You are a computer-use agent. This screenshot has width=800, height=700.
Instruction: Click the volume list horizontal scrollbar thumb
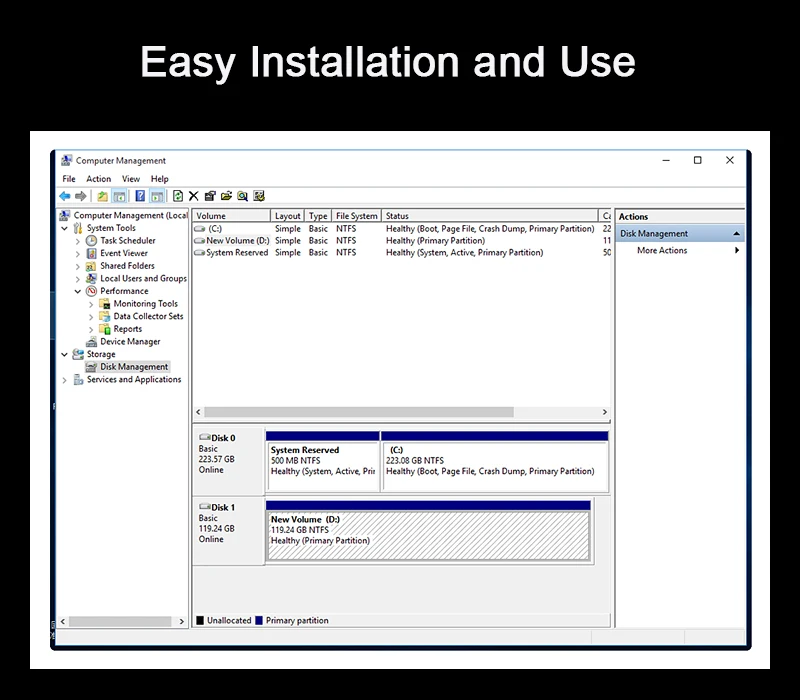click(359, 412)
